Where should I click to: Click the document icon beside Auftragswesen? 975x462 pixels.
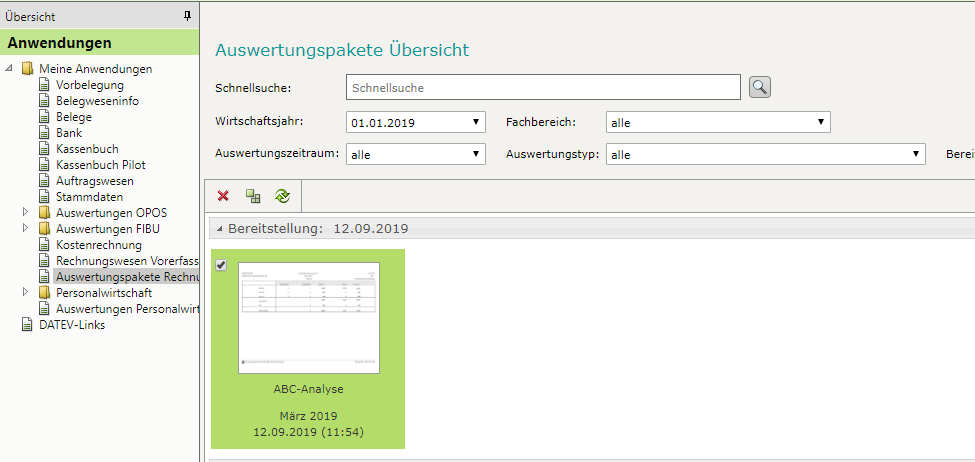pyautogui.click(x=44, y=181)
